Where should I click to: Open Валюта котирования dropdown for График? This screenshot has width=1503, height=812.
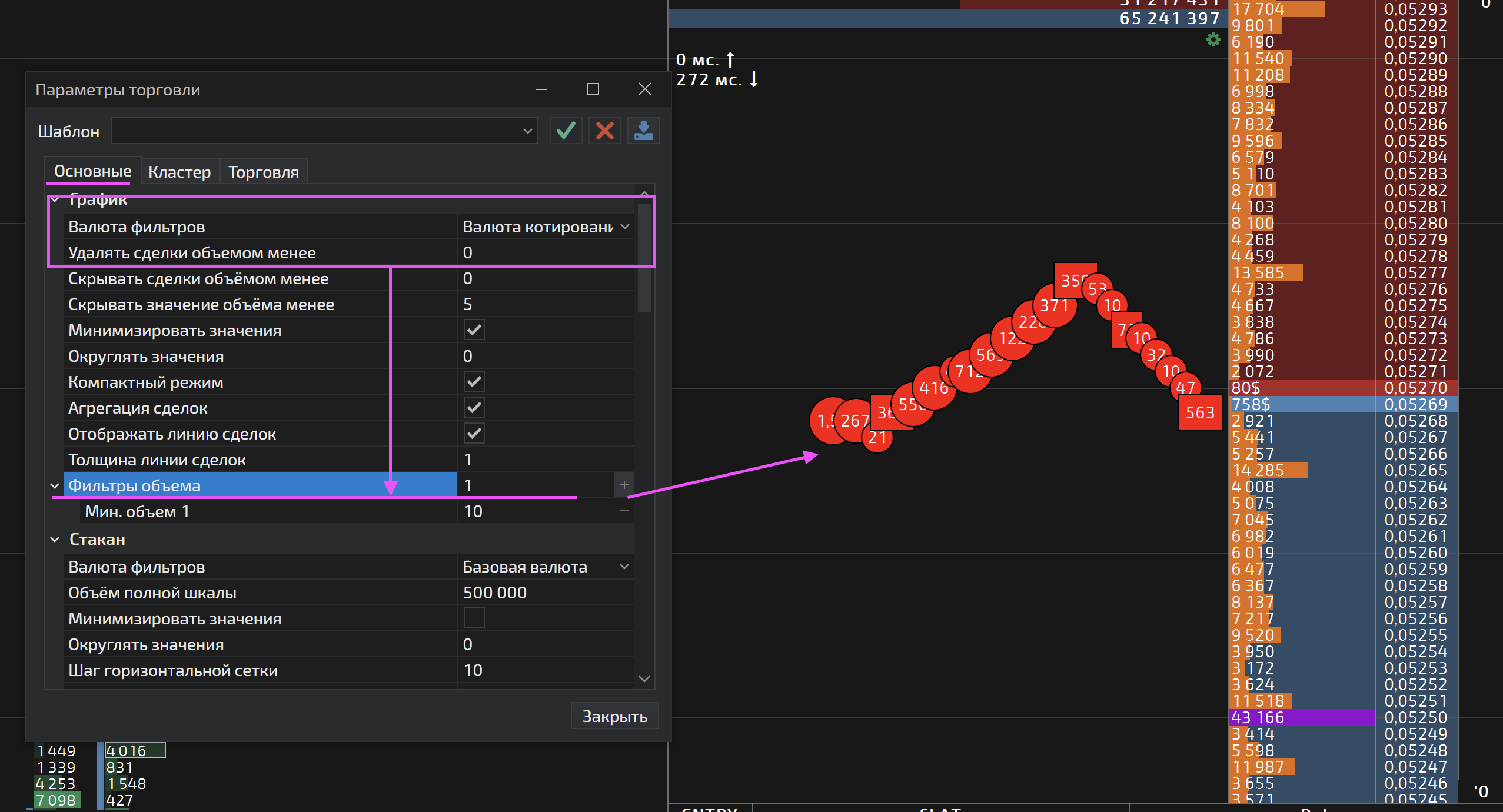624,227
